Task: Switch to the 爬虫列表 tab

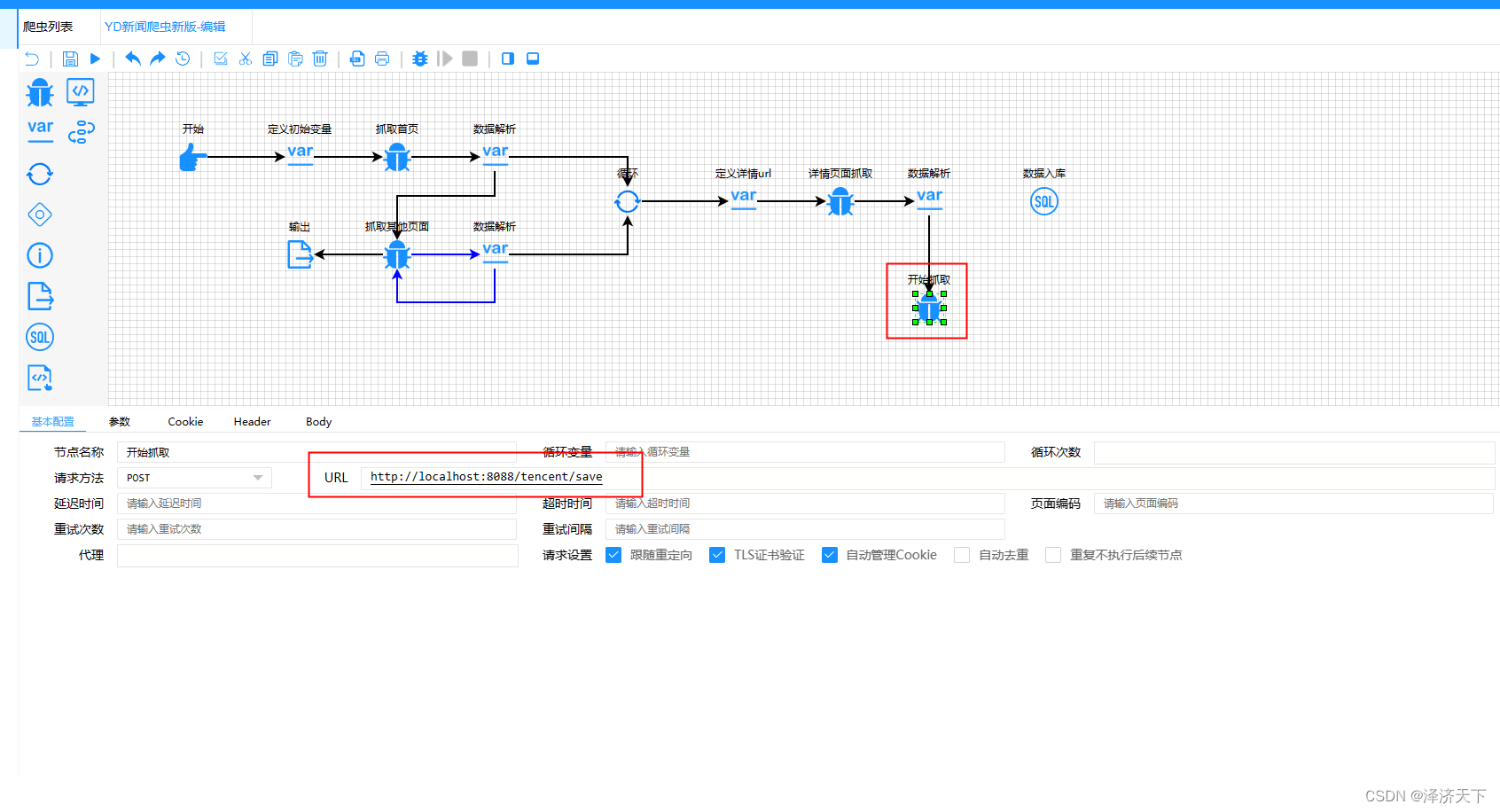Action: 48,27
